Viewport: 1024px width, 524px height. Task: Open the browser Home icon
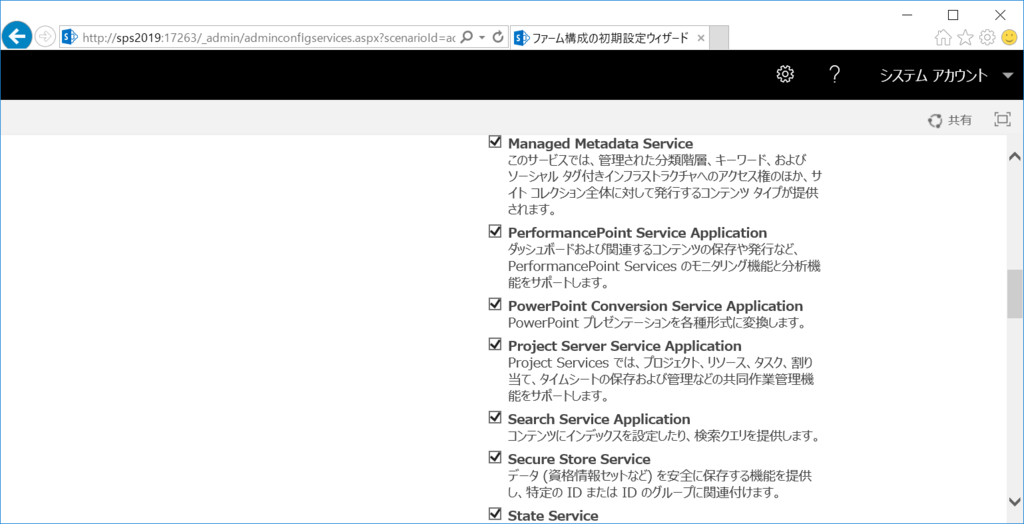(x=942, y=38)
